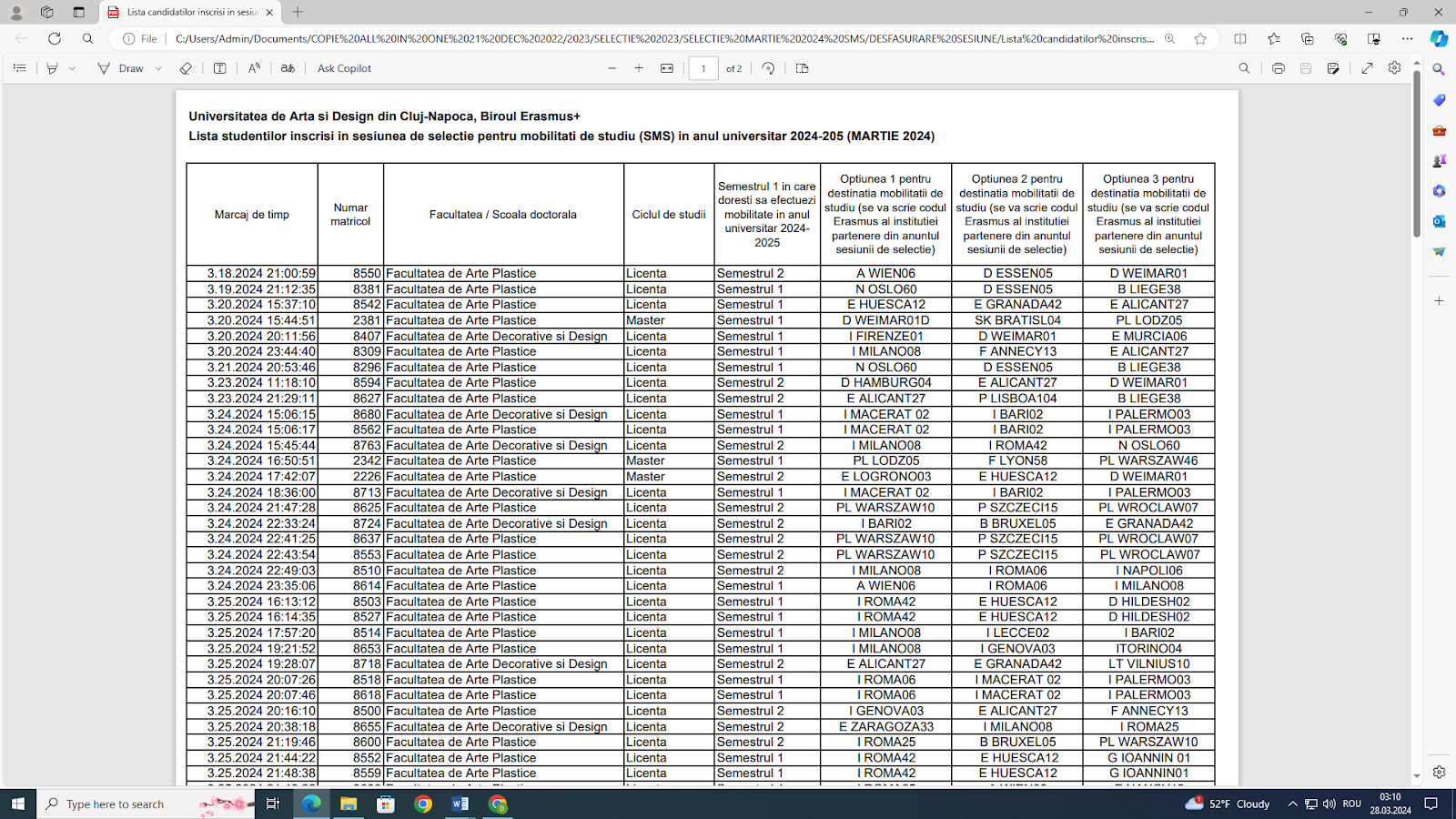Refresh the page in Edge
The image size is (1456, 819).
tap(55, 38)
